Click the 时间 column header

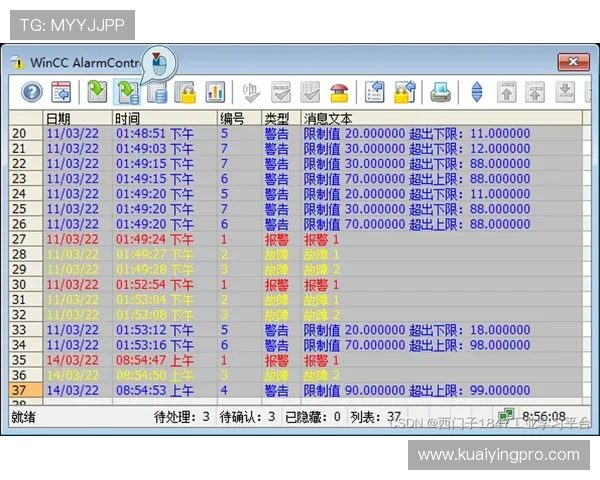coord(165,118)
